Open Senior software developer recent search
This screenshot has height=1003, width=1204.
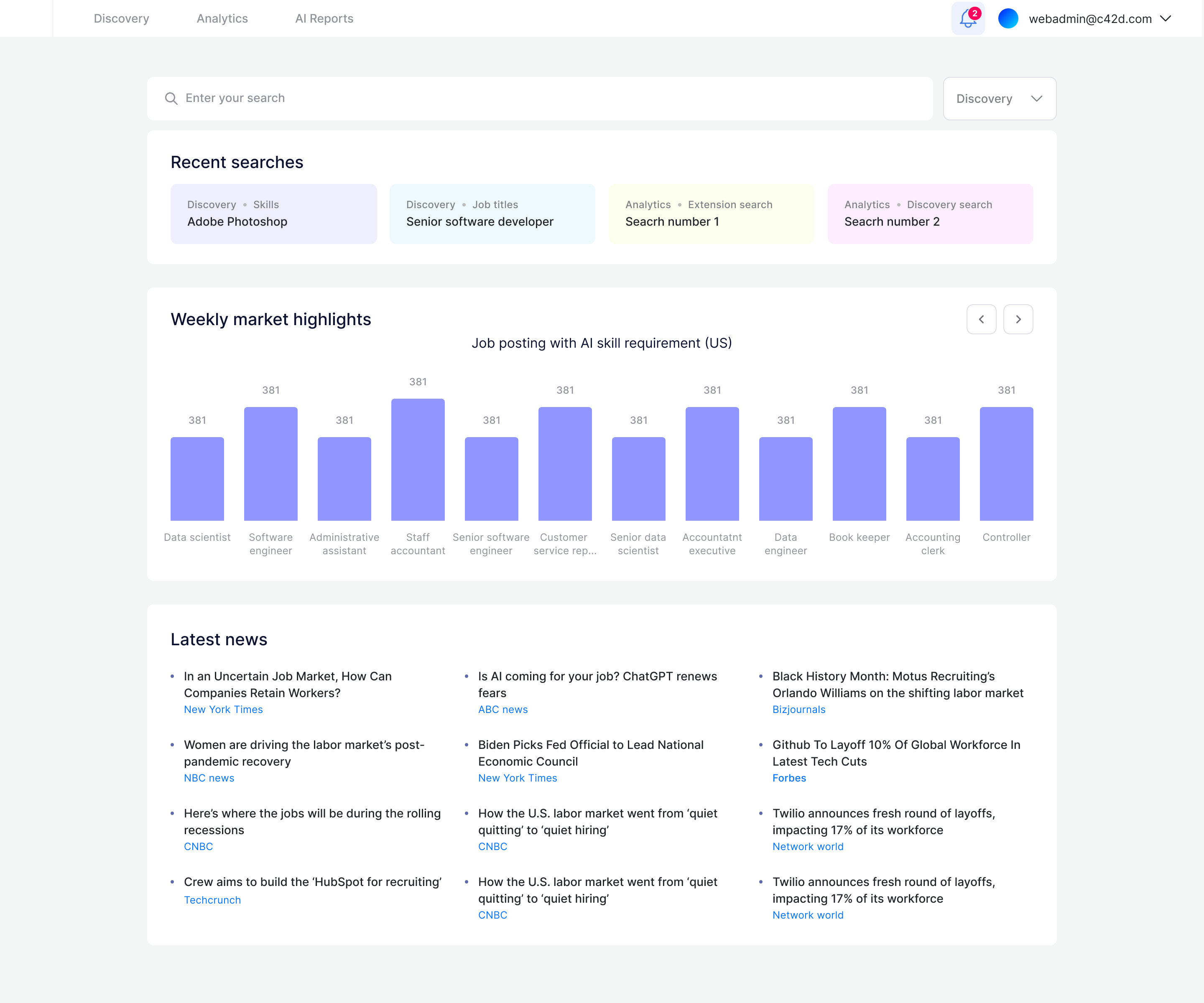pyautogui.click(x=492, y=214)
